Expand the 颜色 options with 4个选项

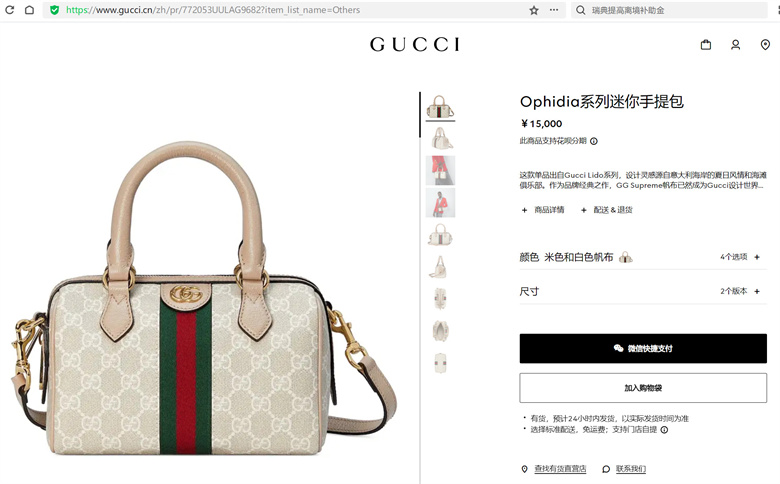point(643,257)
